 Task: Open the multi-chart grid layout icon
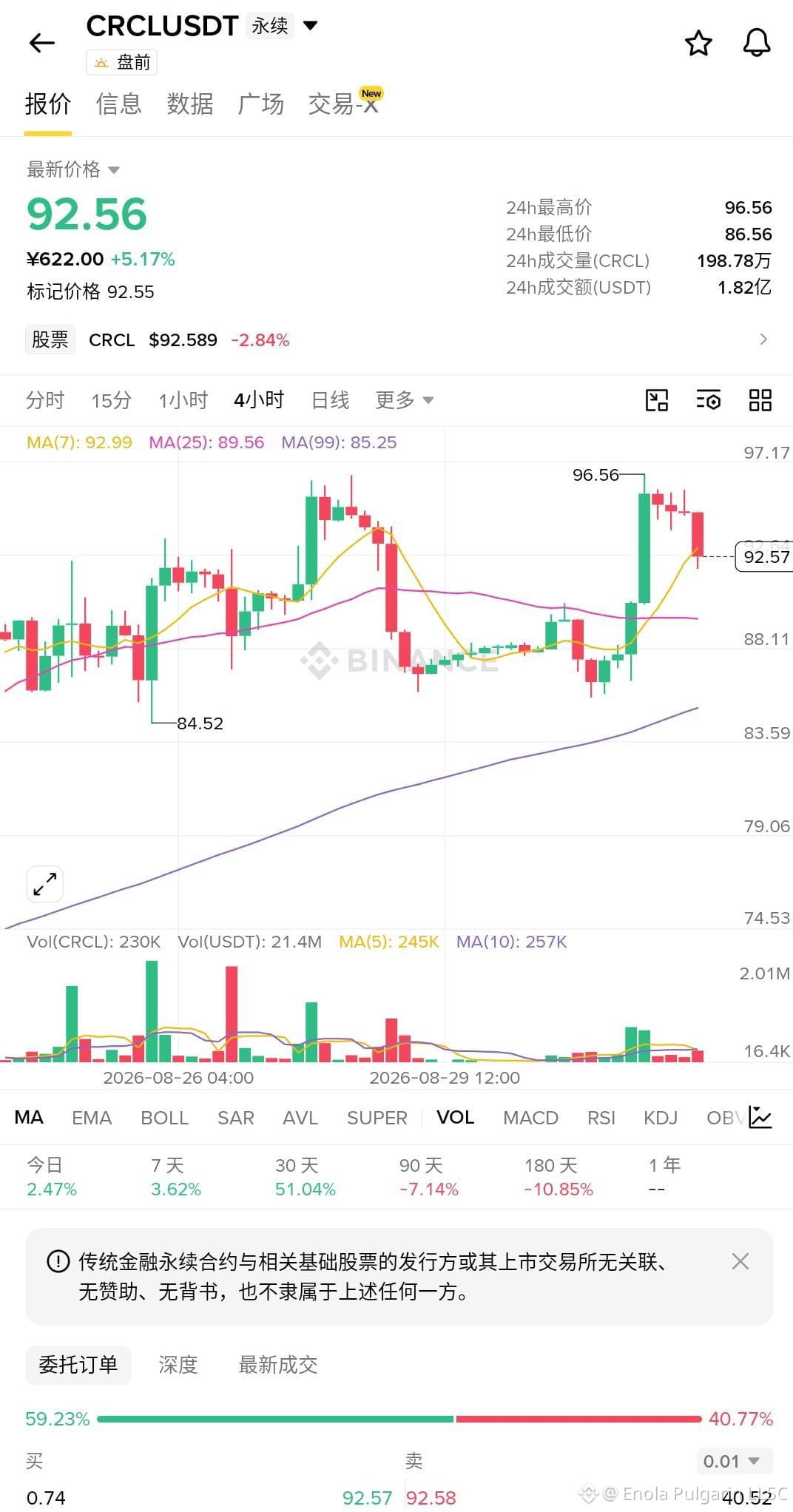coord(760,400)
